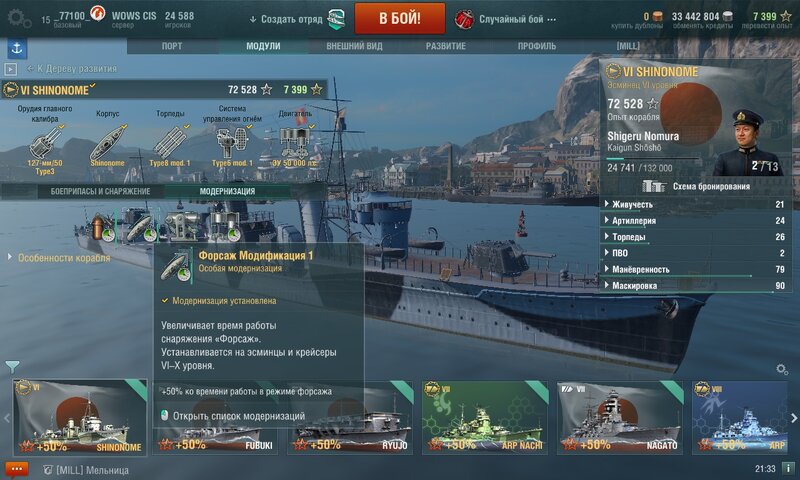Select the 50 000 hp engine module
The image size is (800, 480).
pyautogui.click(x=295, y=144)
